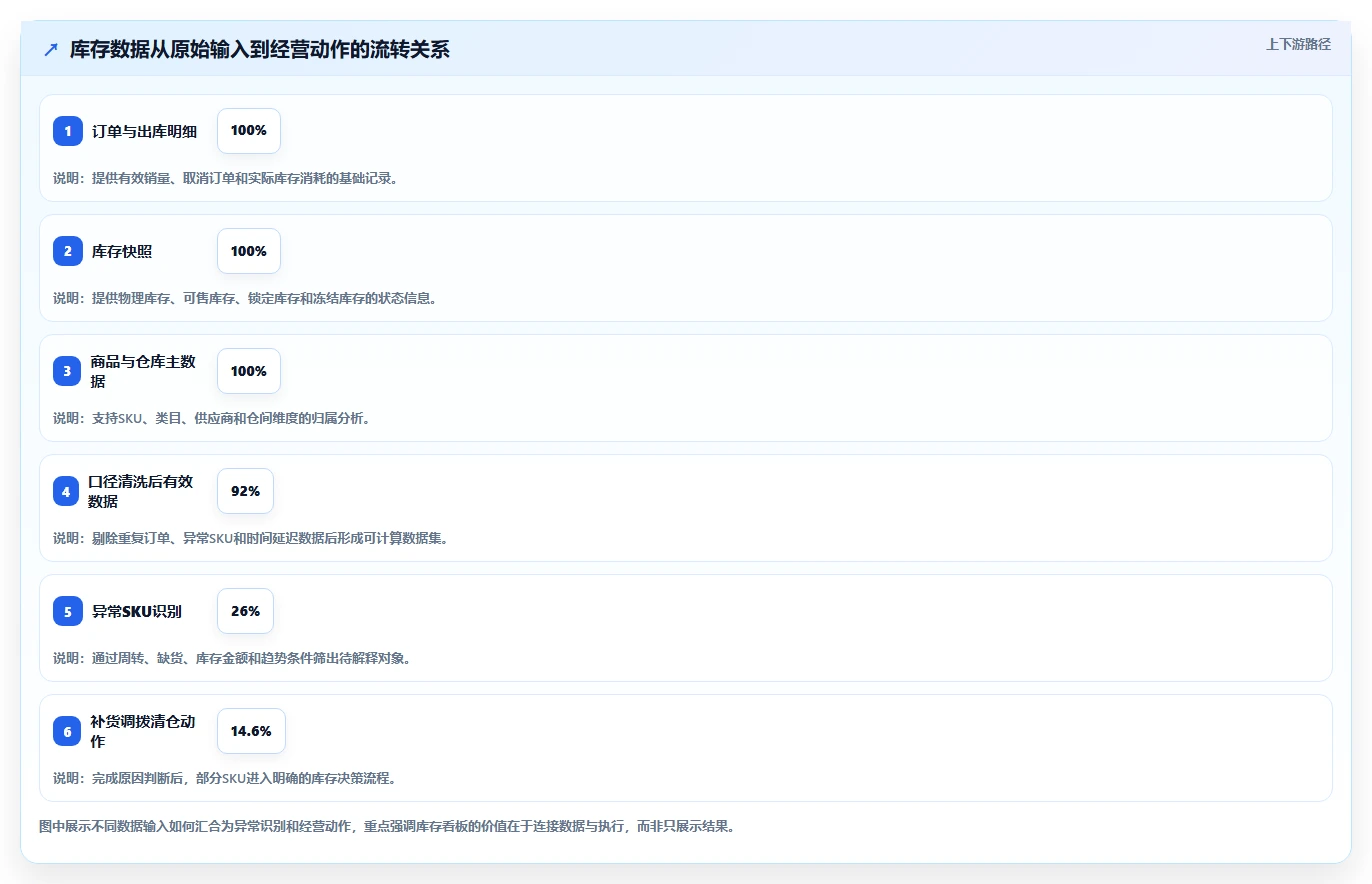
Task: Click the footer note starting 图中展示不同数据输入
Action: coord(387,827)
